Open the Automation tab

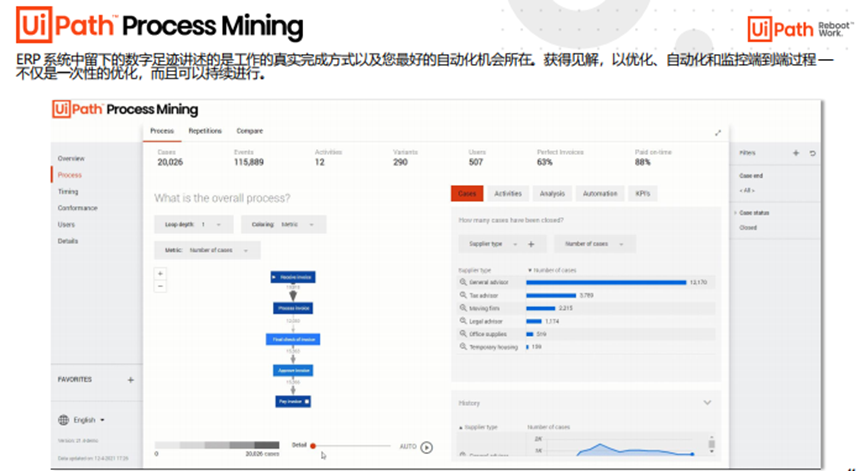[x=600, y=193]
